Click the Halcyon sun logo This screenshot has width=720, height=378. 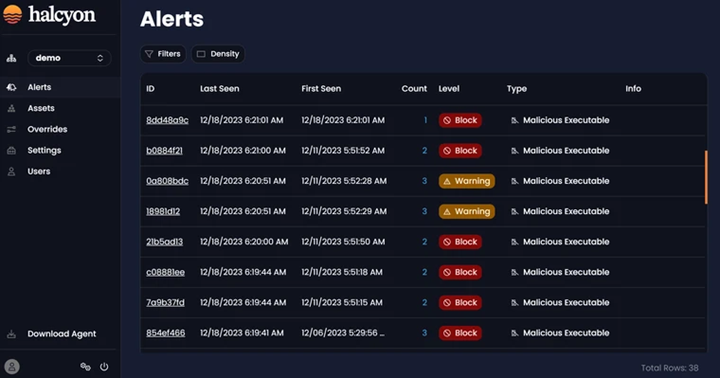coord(12,14)
